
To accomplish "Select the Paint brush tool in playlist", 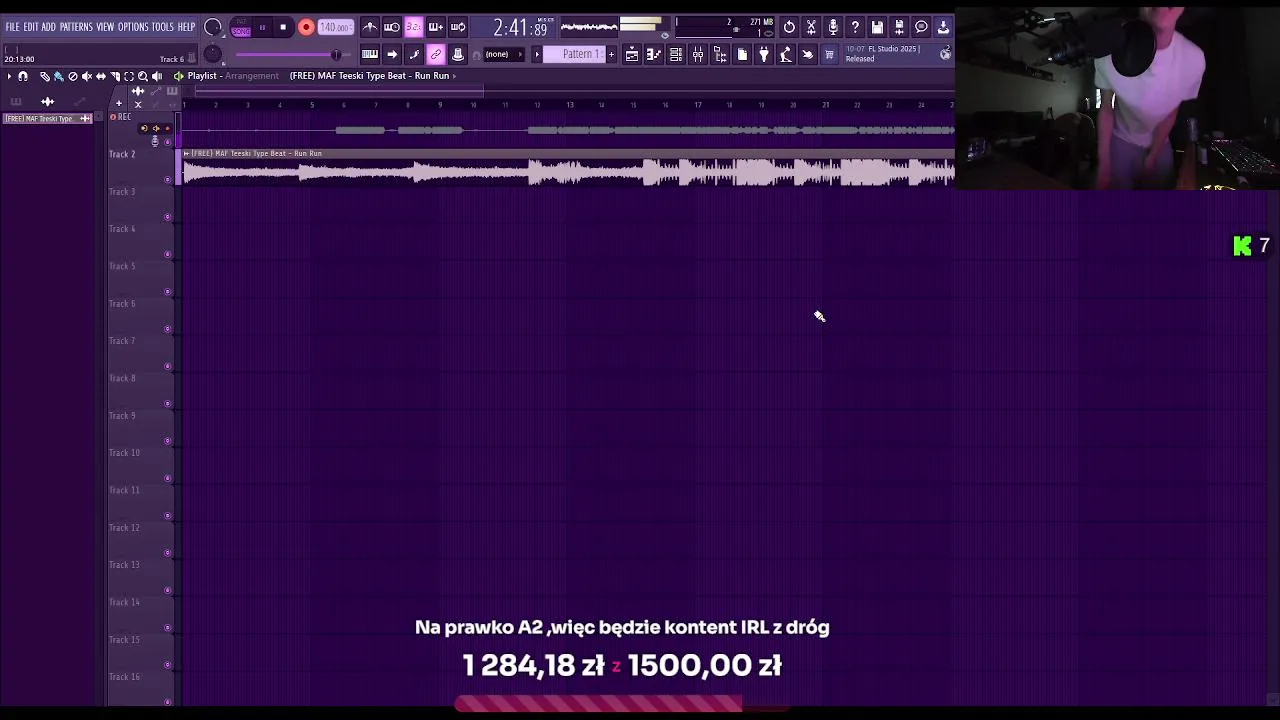I will [x=58, y=76].
